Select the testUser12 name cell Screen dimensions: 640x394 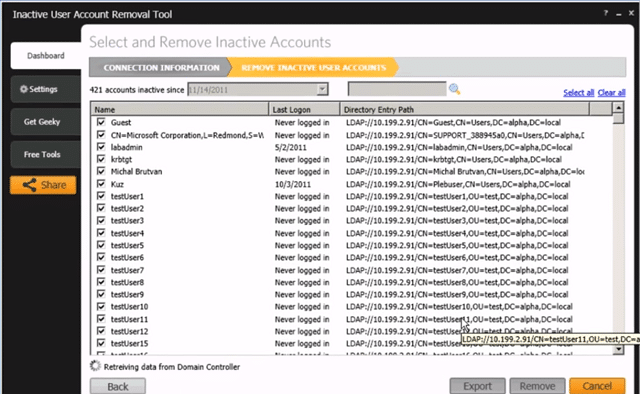pyautogui.click(x=129, y=331)
